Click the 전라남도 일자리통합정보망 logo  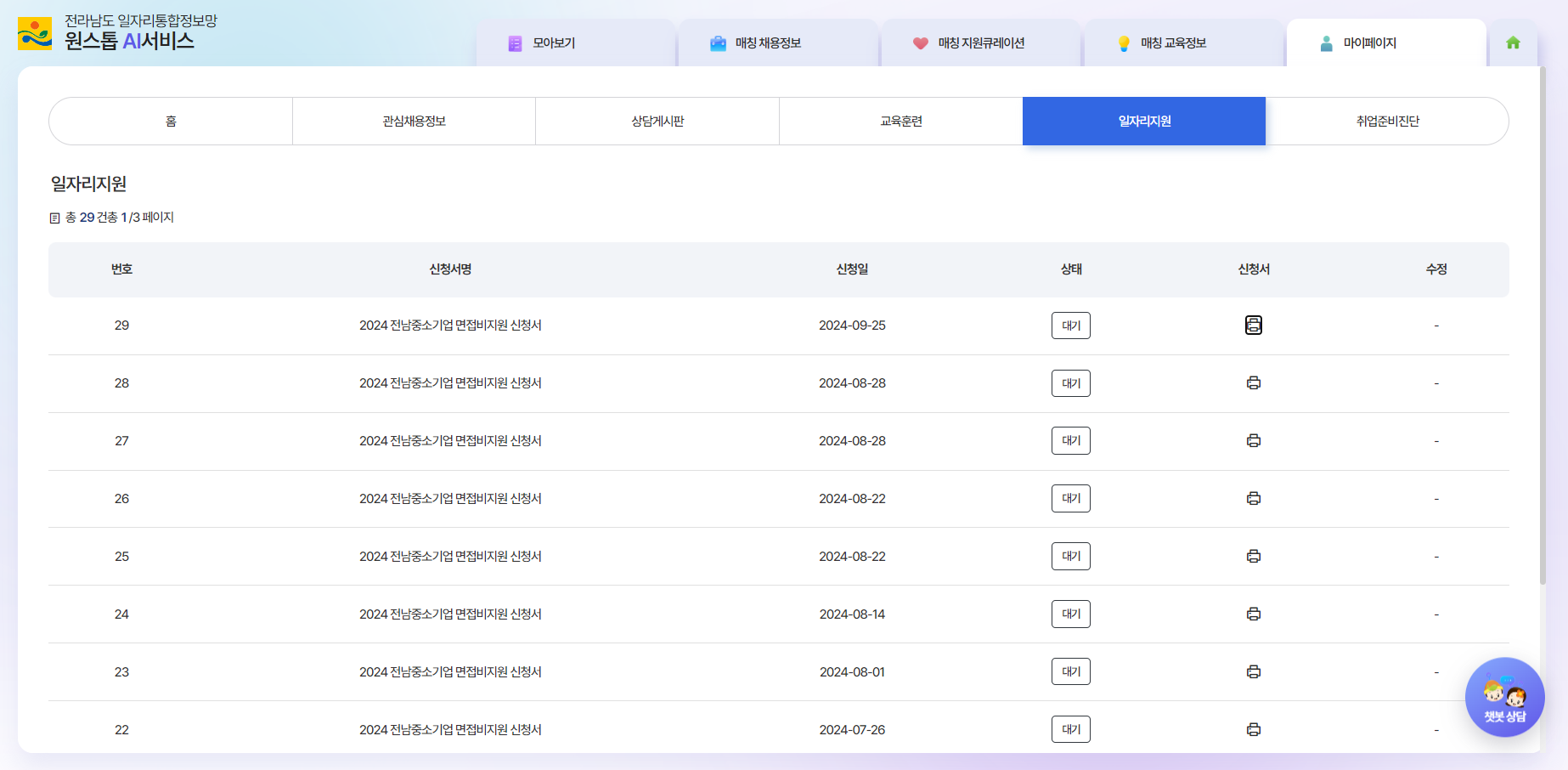point(118,32)
